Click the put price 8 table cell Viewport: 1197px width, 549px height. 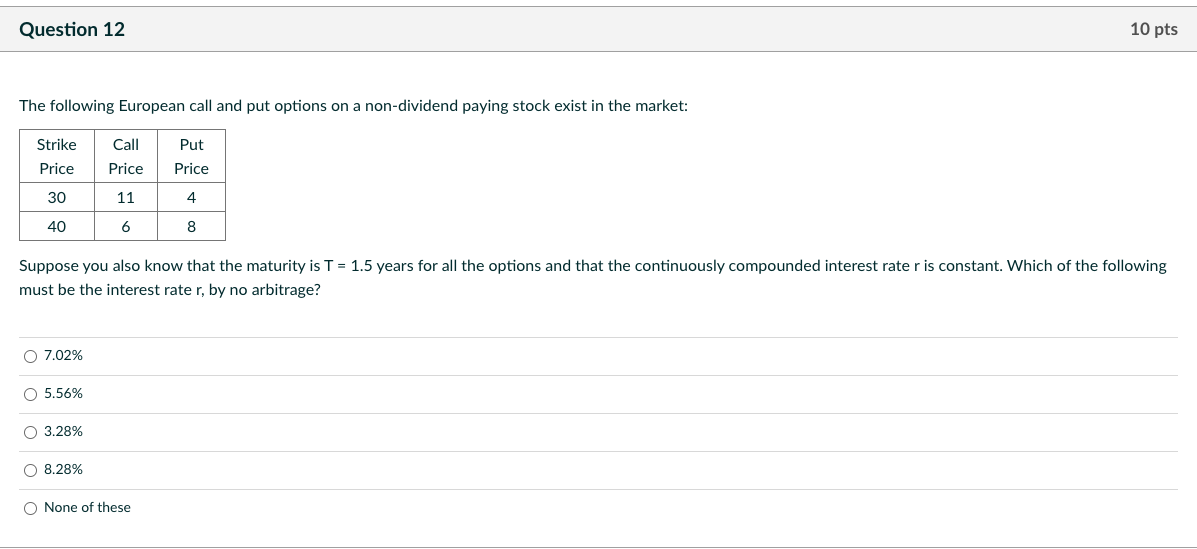(191, 227)
